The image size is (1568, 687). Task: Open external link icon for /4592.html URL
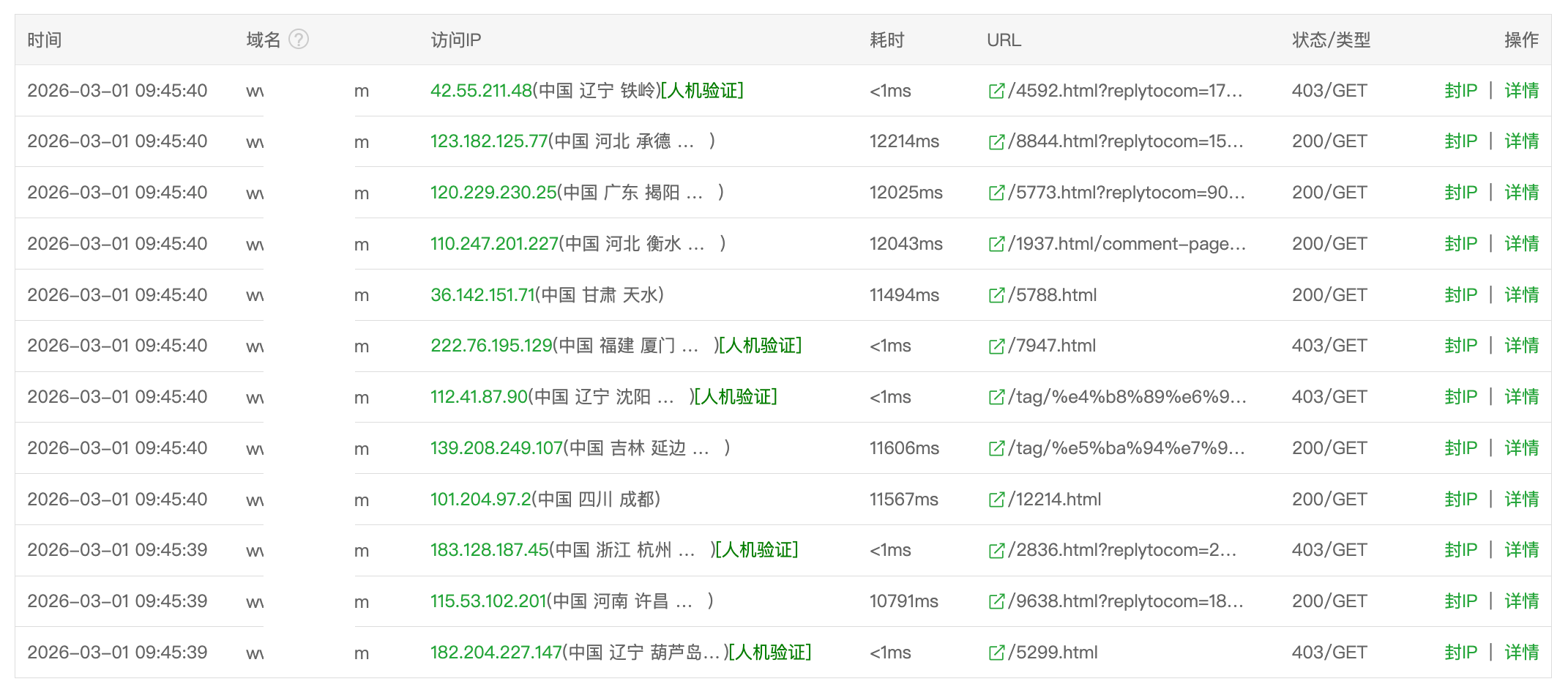(x=996, y=91)
